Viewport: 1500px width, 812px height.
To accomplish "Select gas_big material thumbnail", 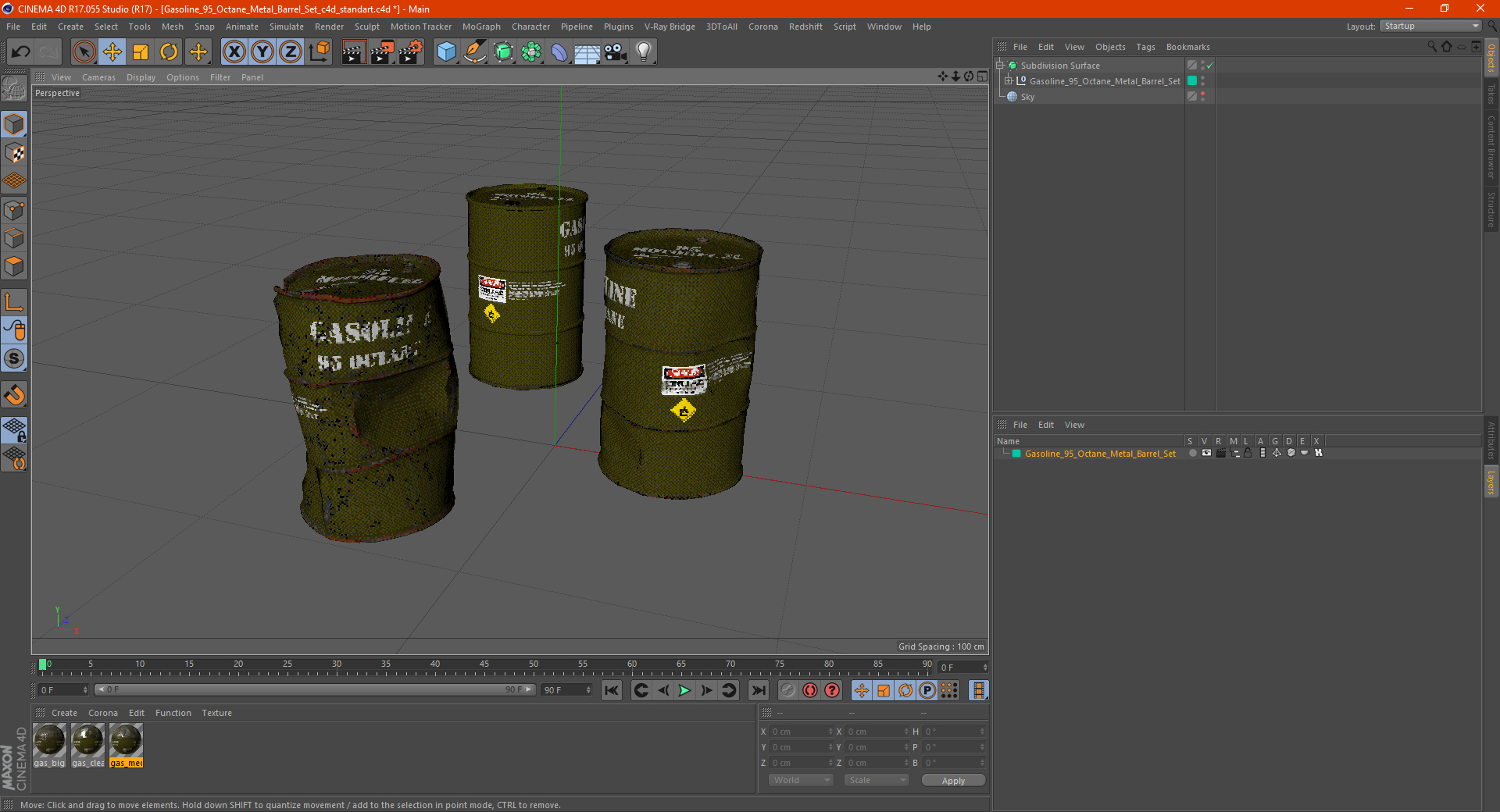I will pos(49,746).
